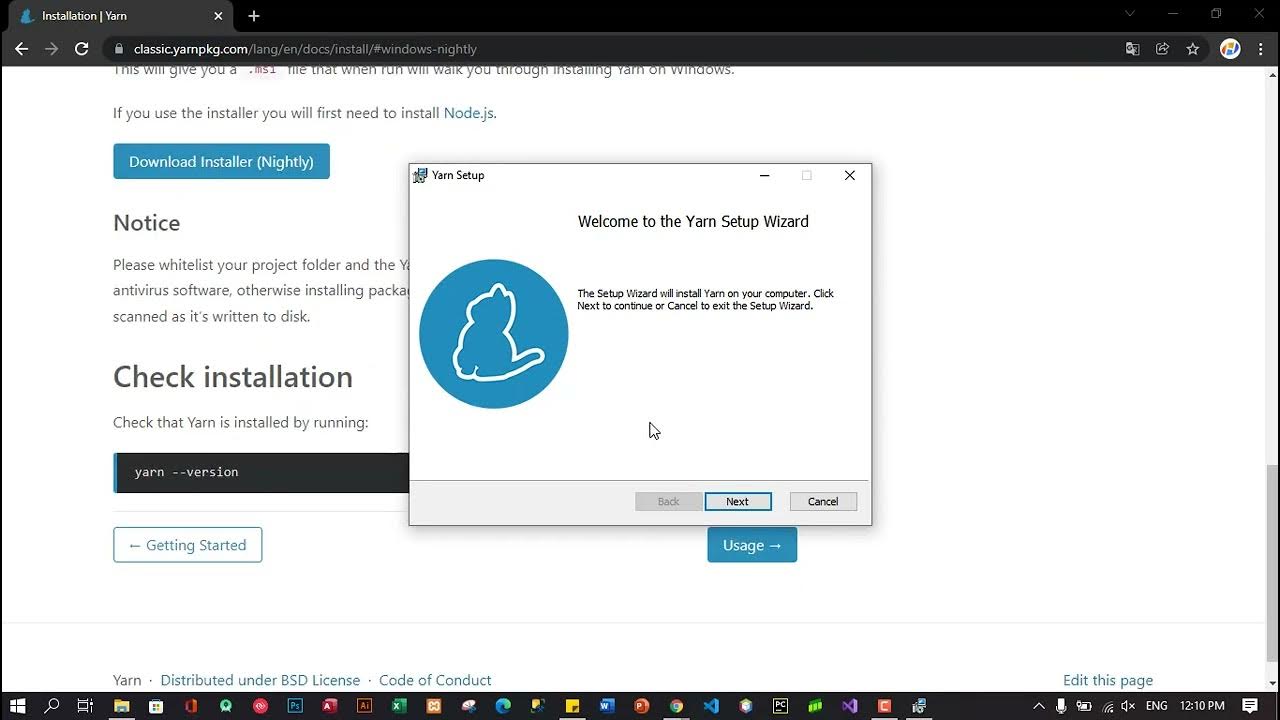Switch to Chrome on the taskbar
The height and width of the screenshot is (720, 1280).
676,706
